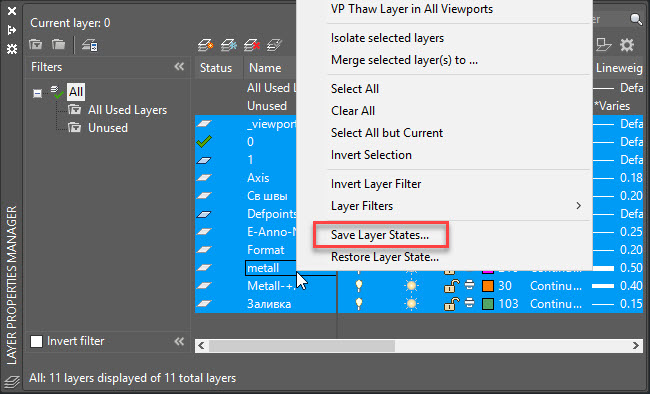Click status icon of the Axis layer
Screen dimensions: 650x394
click(204, 178)
